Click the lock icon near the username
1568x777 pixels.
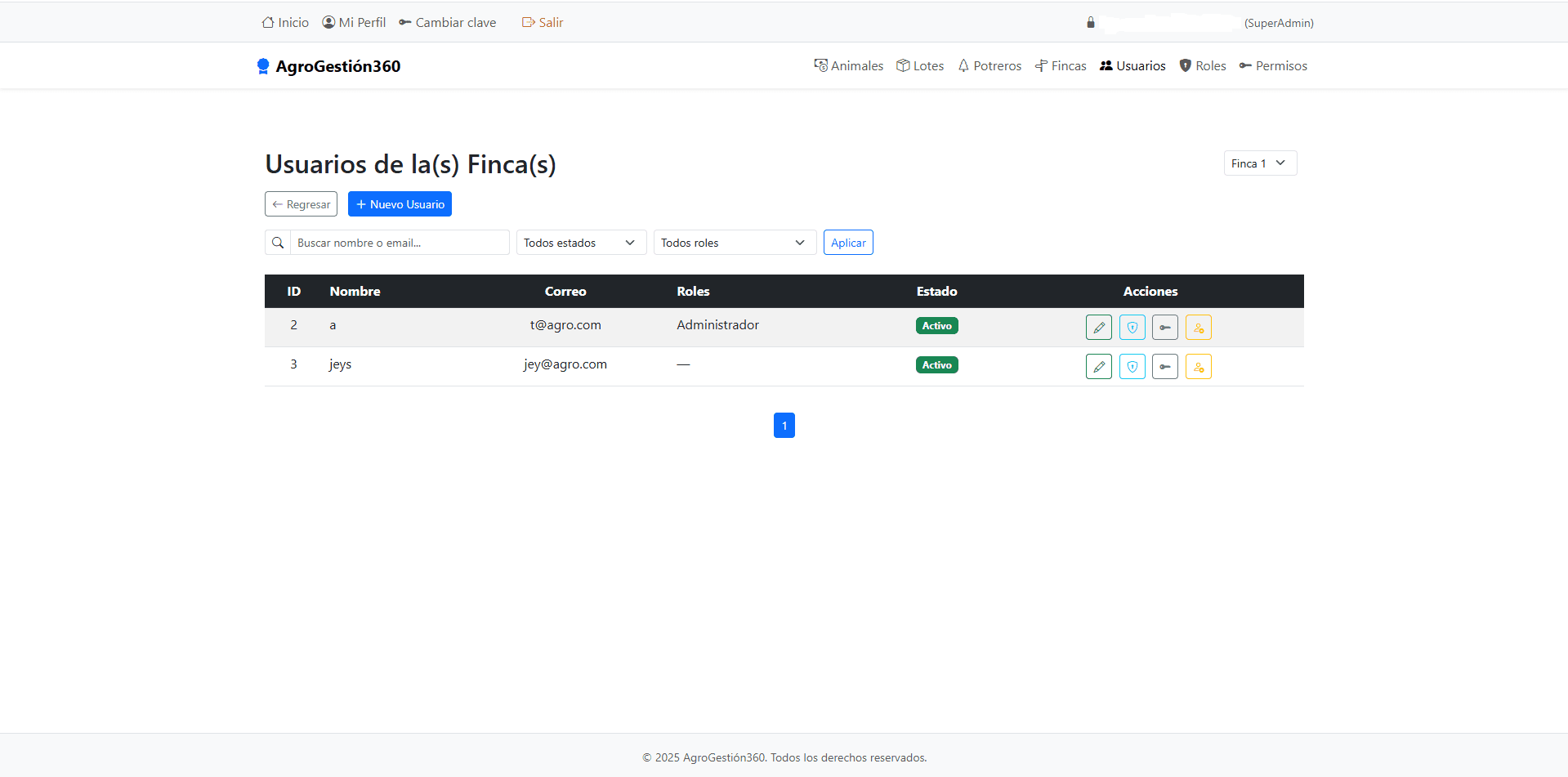pos(1090,22)
